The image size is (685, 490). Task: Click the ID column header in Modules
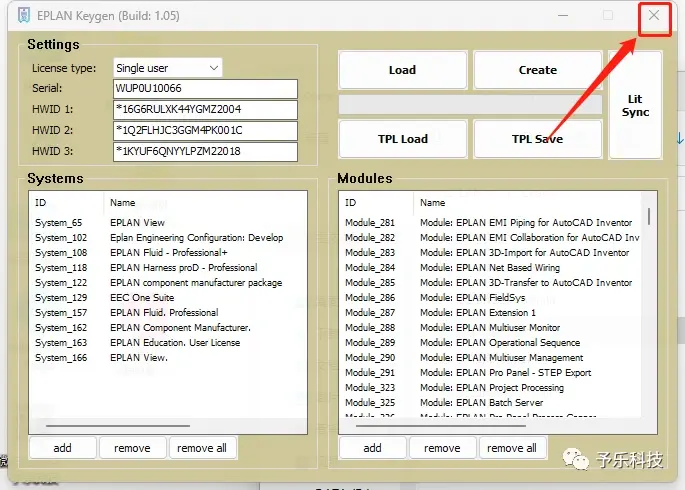[377, 203]
